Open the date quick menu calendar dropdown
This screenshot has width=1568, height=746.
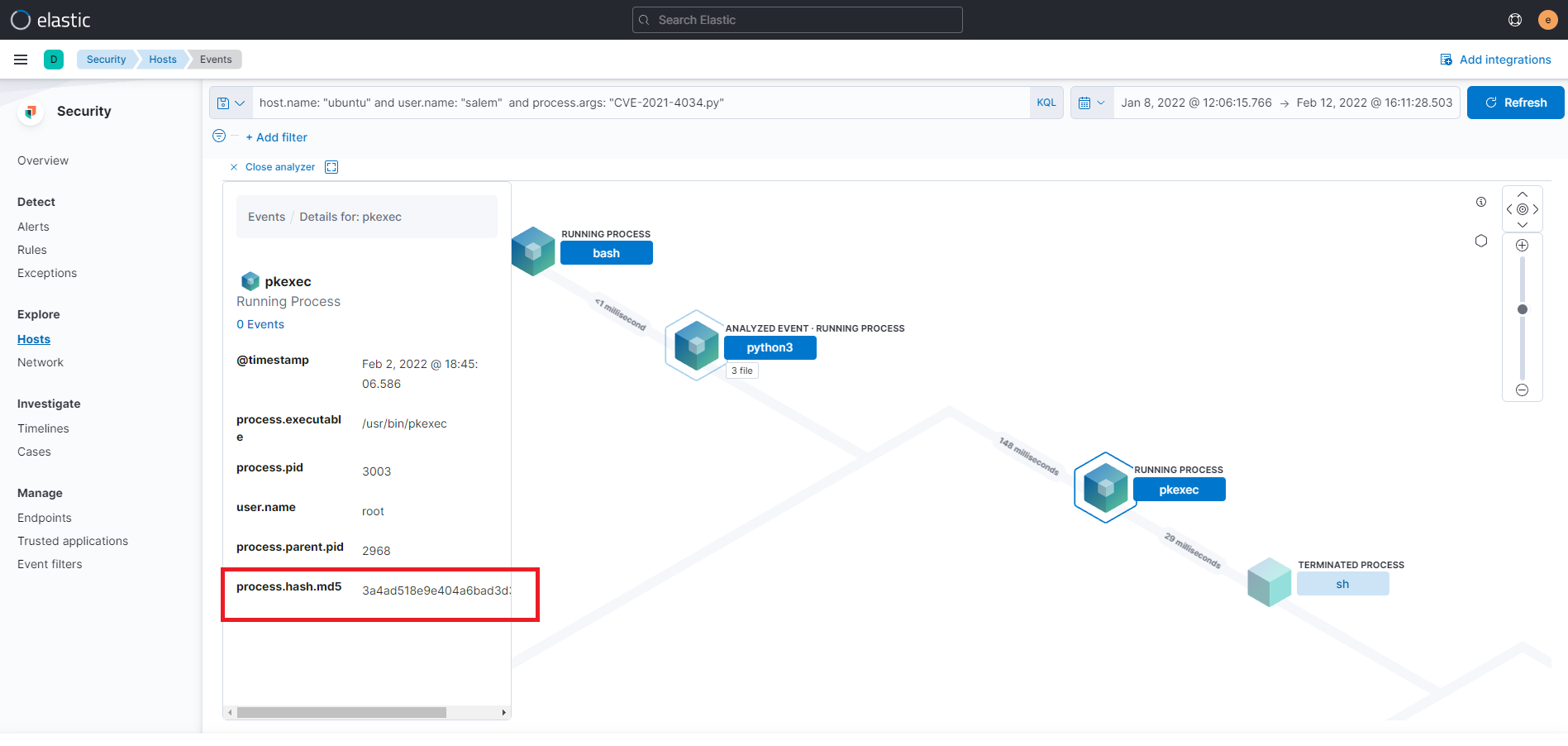point(1091,103)
